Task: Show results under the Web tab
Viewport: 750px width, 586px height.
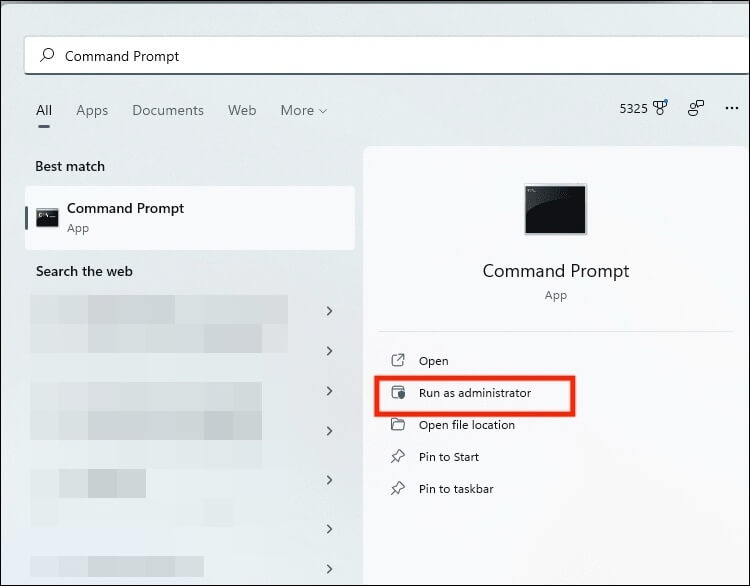Action: pyautogui.click(x=242, y=110)
